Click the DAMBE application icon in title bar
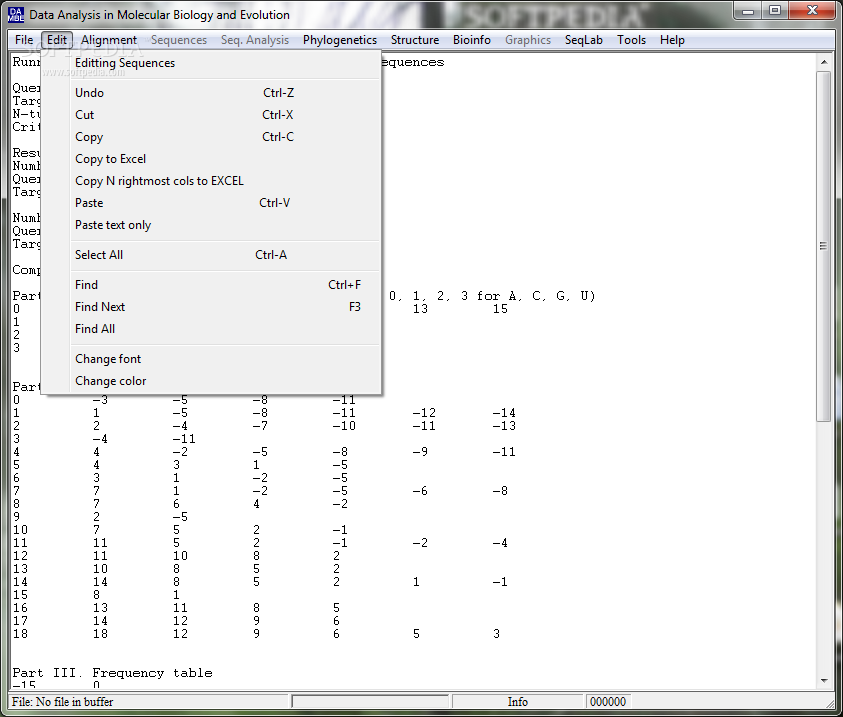Screen dimensions: 843x717 pyautogui.click(x=16, y=15)
